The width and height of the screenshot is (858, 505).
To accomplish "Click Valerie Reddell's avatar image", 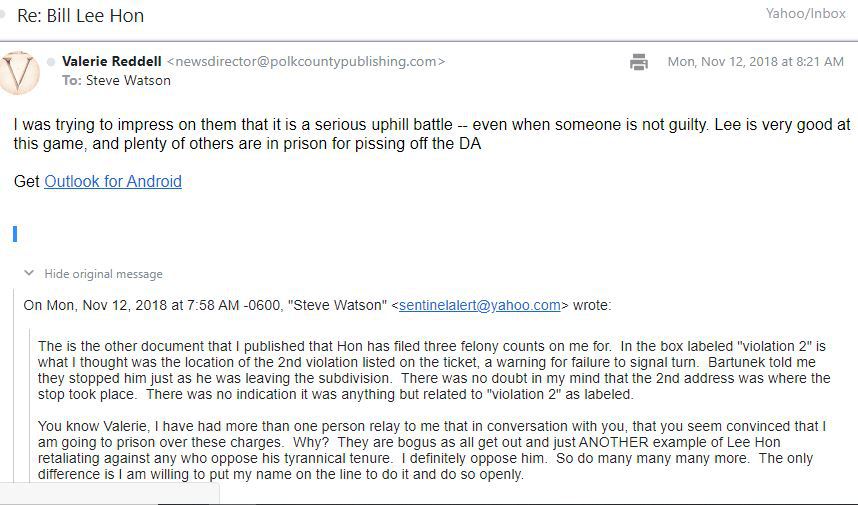I will click(x=19, y=72).
